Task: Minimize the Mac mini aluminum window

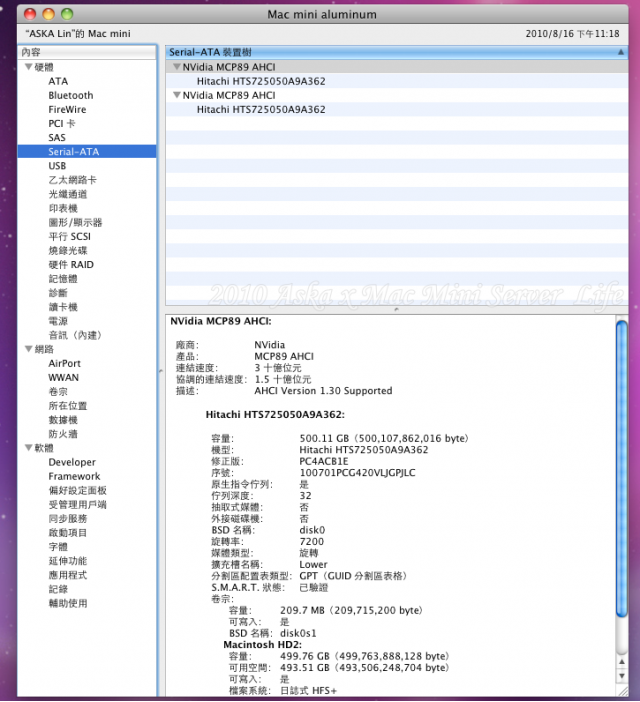Action: (48, 14)
